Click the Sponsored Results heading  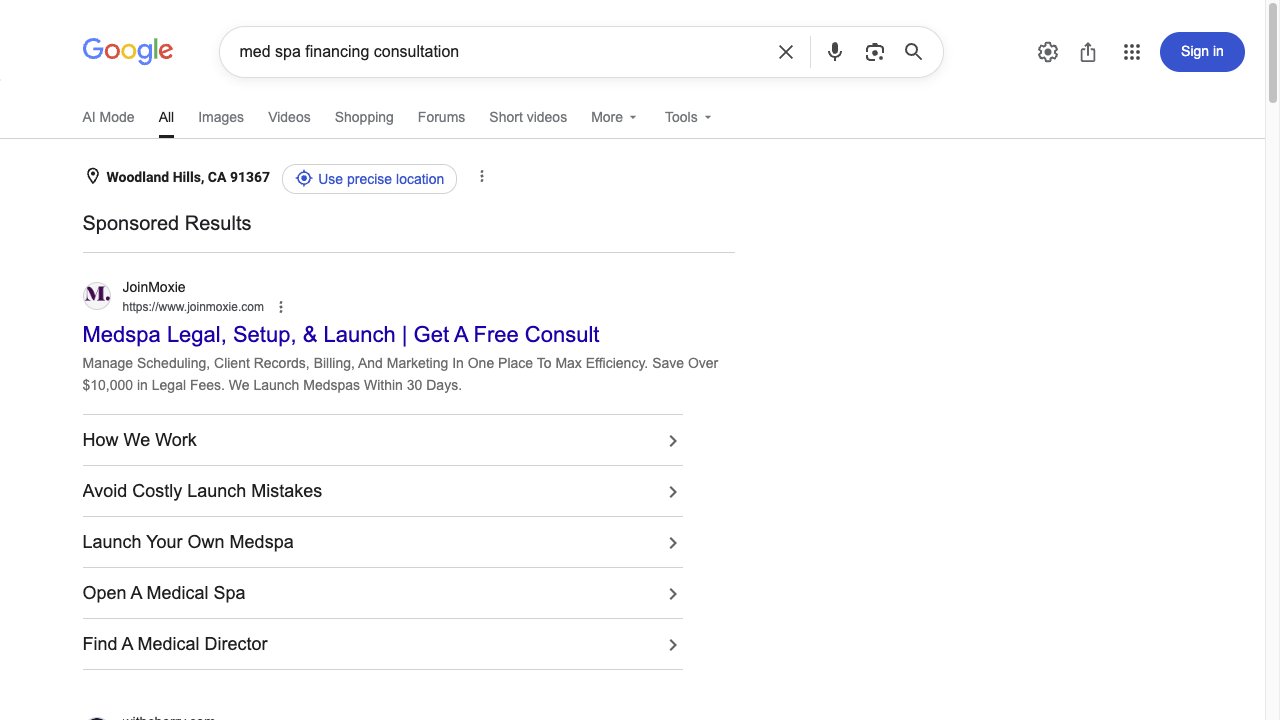pos(167,223)
